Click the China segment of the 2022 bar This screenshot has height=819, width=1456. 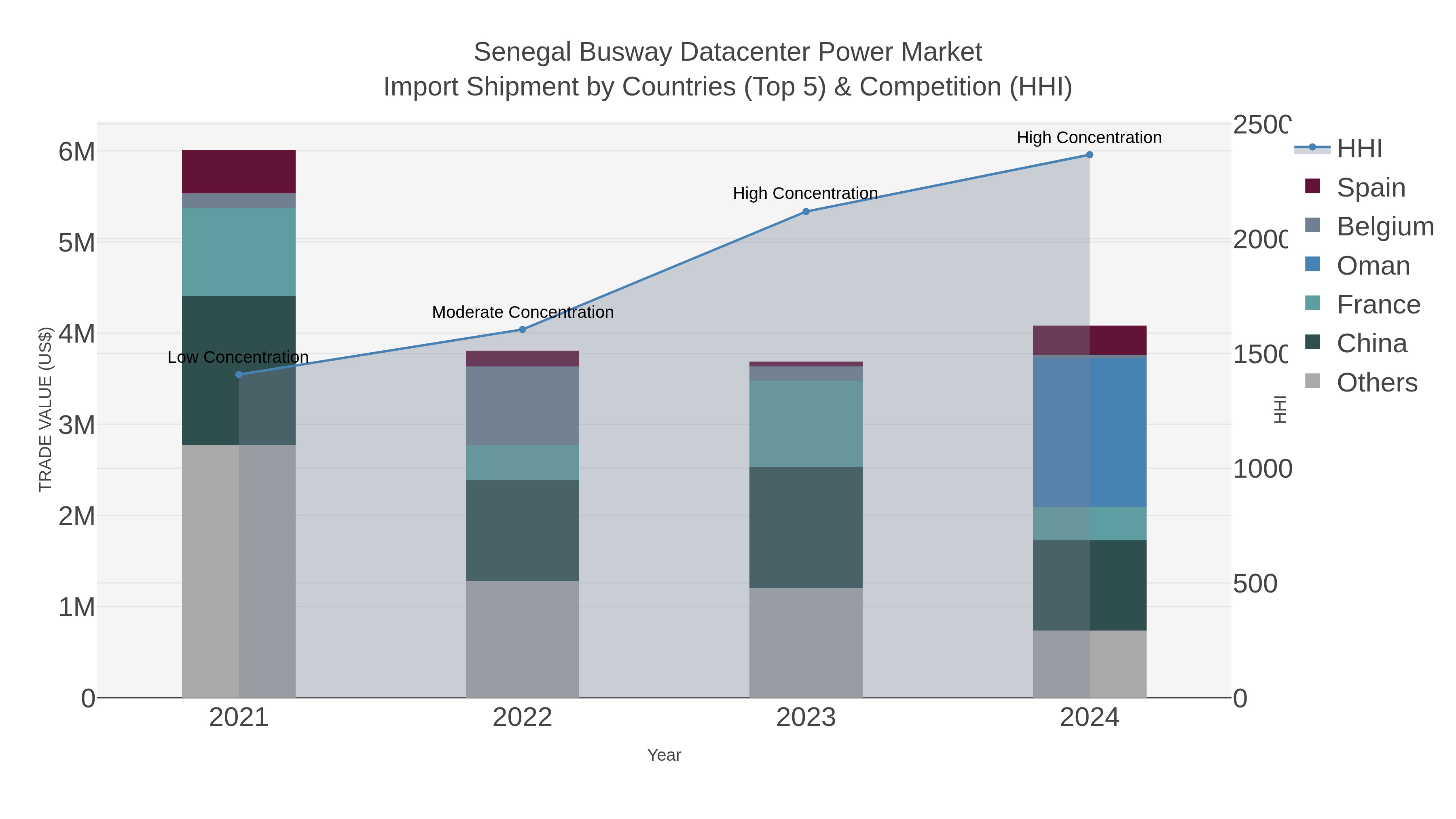tap(522, 531)
